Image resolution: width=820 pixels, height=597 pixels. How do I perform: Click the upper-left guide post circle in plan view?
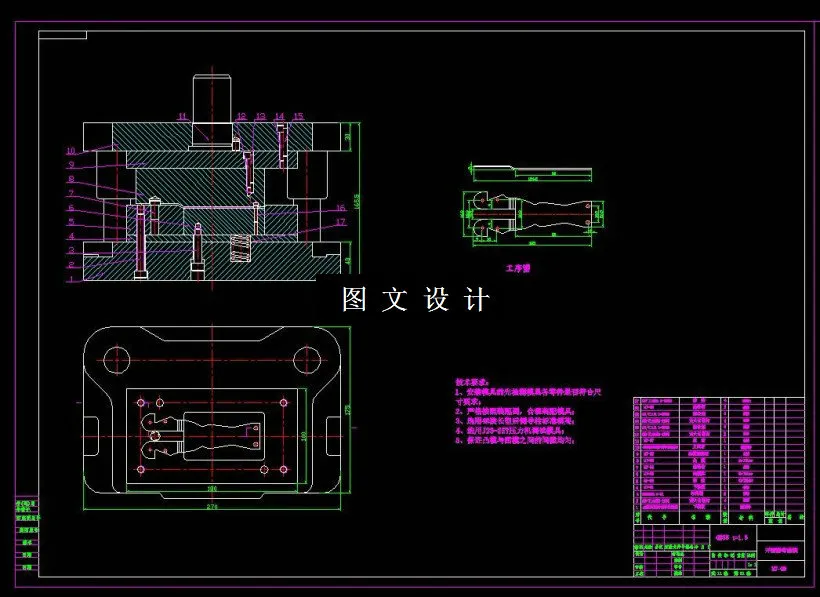pos(117,360)
